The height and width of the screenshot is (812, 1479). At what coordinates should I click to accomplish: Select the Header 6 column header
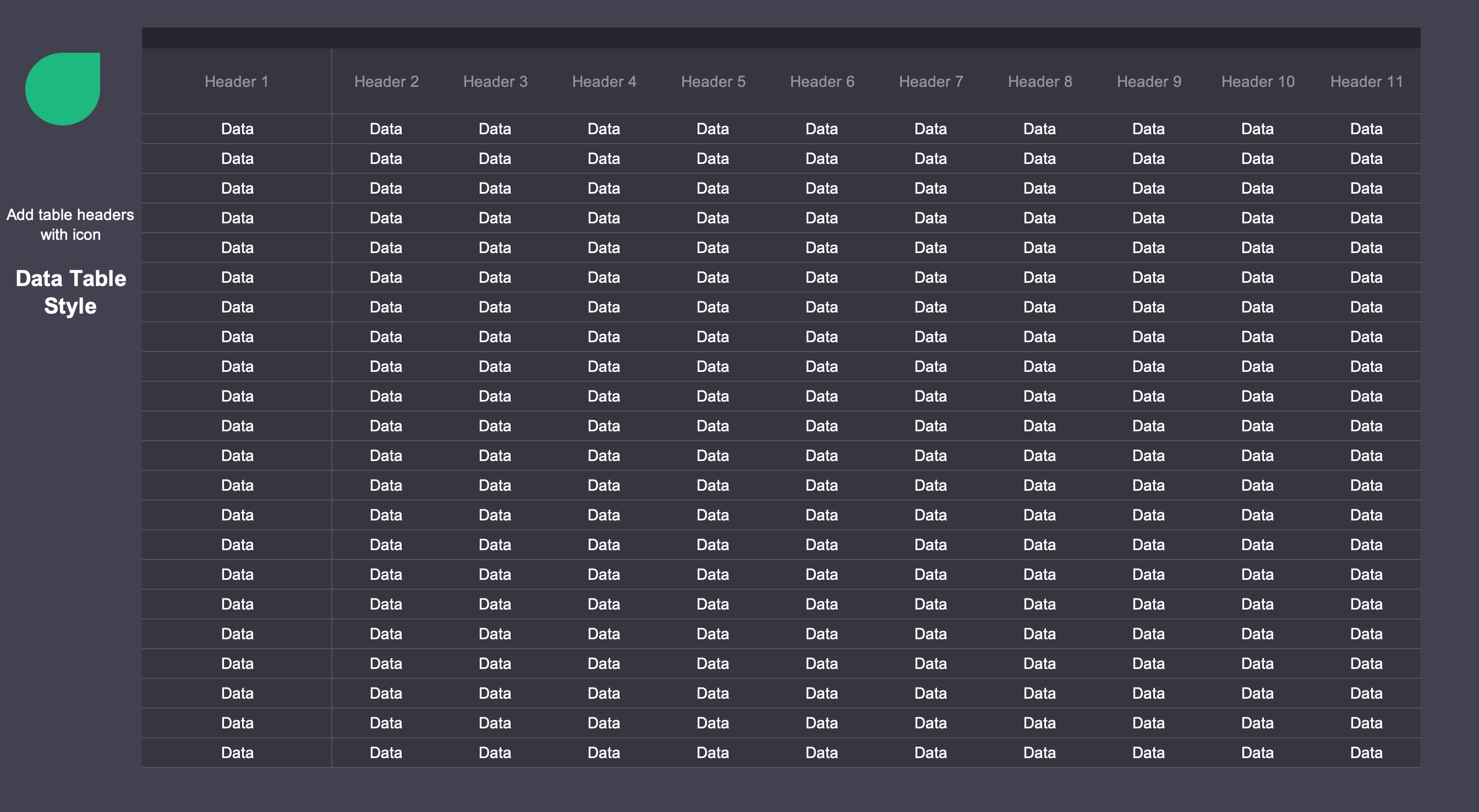tap(821, 81)
